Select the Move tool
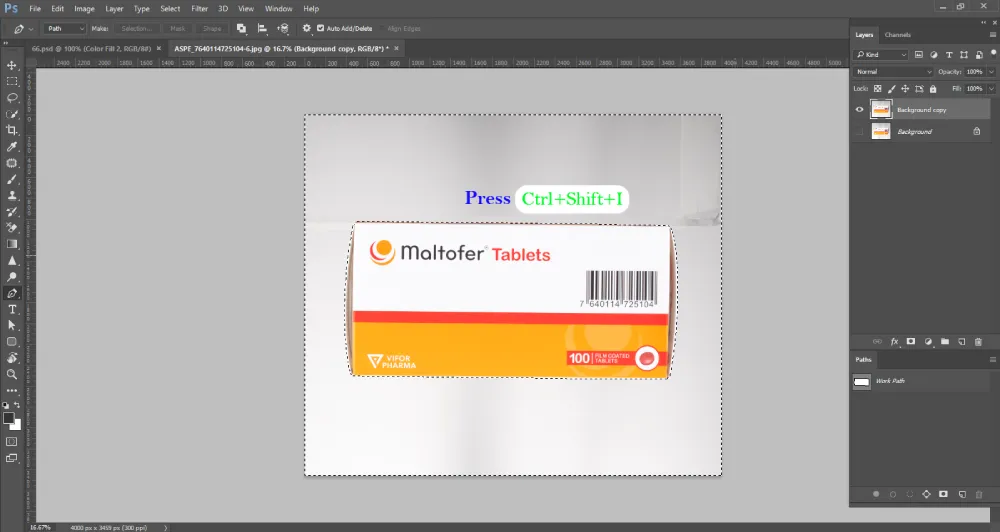This screenshot has width=1000, height=532. click(11, 65)
